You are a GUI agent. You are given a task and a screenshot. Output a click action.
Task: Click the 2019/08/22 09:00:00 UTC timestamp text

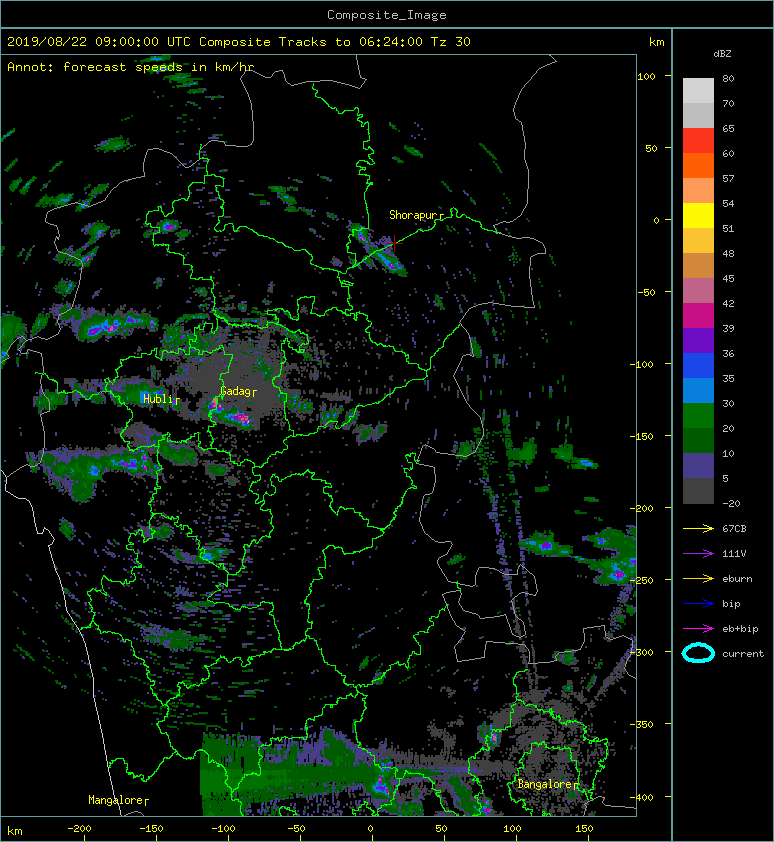99,42
